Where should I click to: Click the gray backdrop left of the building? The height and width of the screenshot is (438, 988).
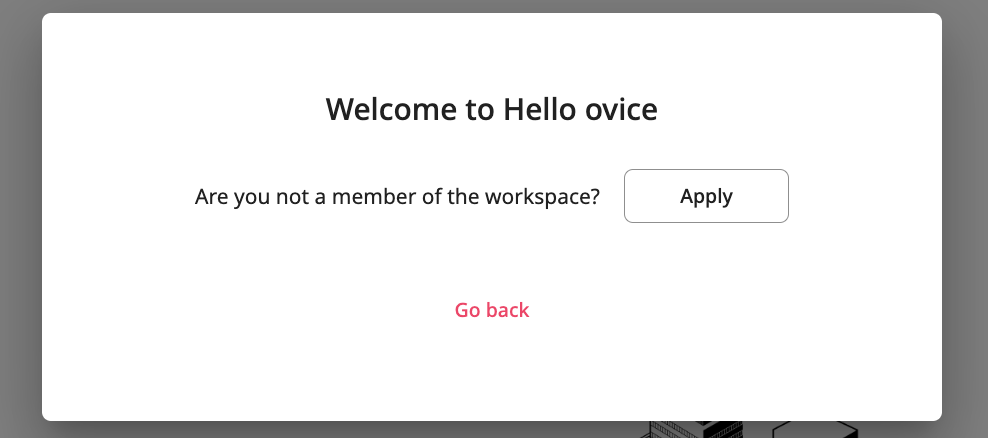pyautogui.click(x=315, y=430)
